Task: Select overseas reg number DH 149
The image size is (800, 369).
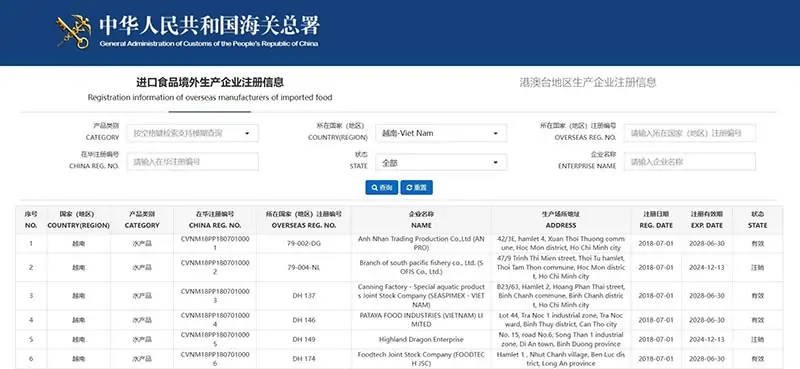Action: 304,339
